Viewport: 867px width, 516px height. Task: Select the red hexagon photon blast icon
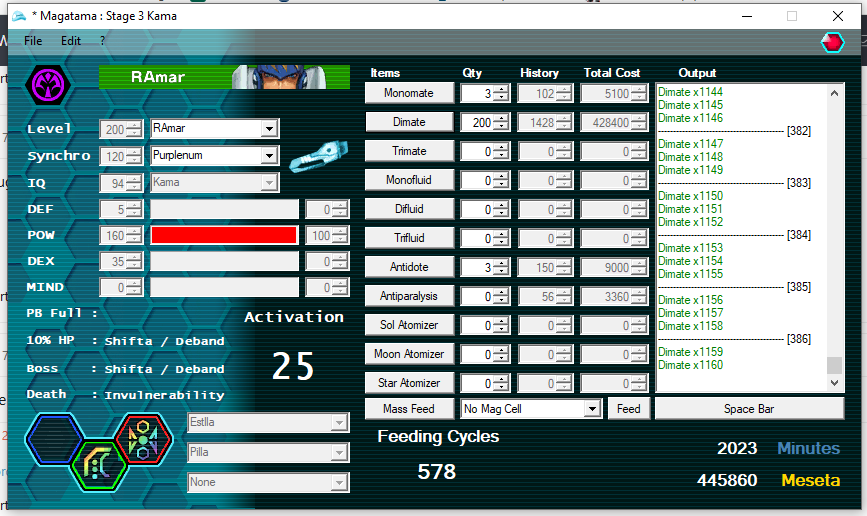[144, 438]
